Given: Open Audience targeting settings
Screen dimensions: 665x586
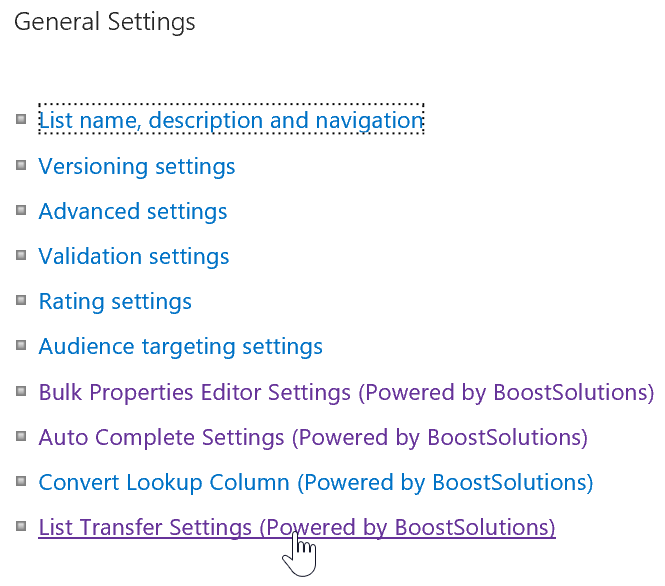Looking at the screenshot, I should (x=181, y=347).
